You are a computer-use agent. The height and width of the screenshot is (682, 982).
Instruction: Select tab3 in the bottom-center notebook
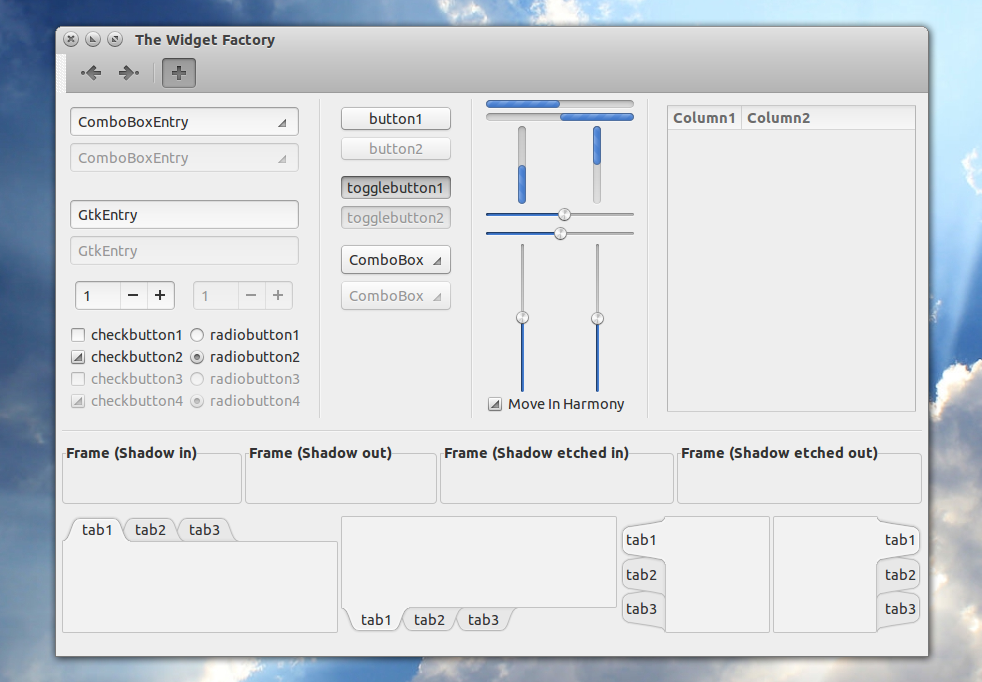(483, 619)
